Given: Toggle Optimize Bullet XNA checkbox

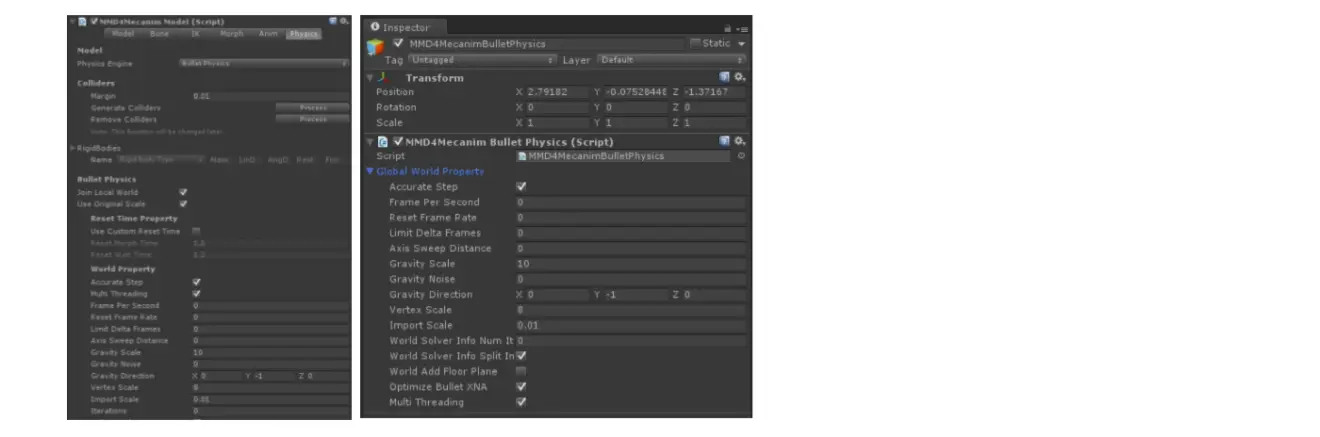Looking at the screenshot, I should (x=521, y=387).
